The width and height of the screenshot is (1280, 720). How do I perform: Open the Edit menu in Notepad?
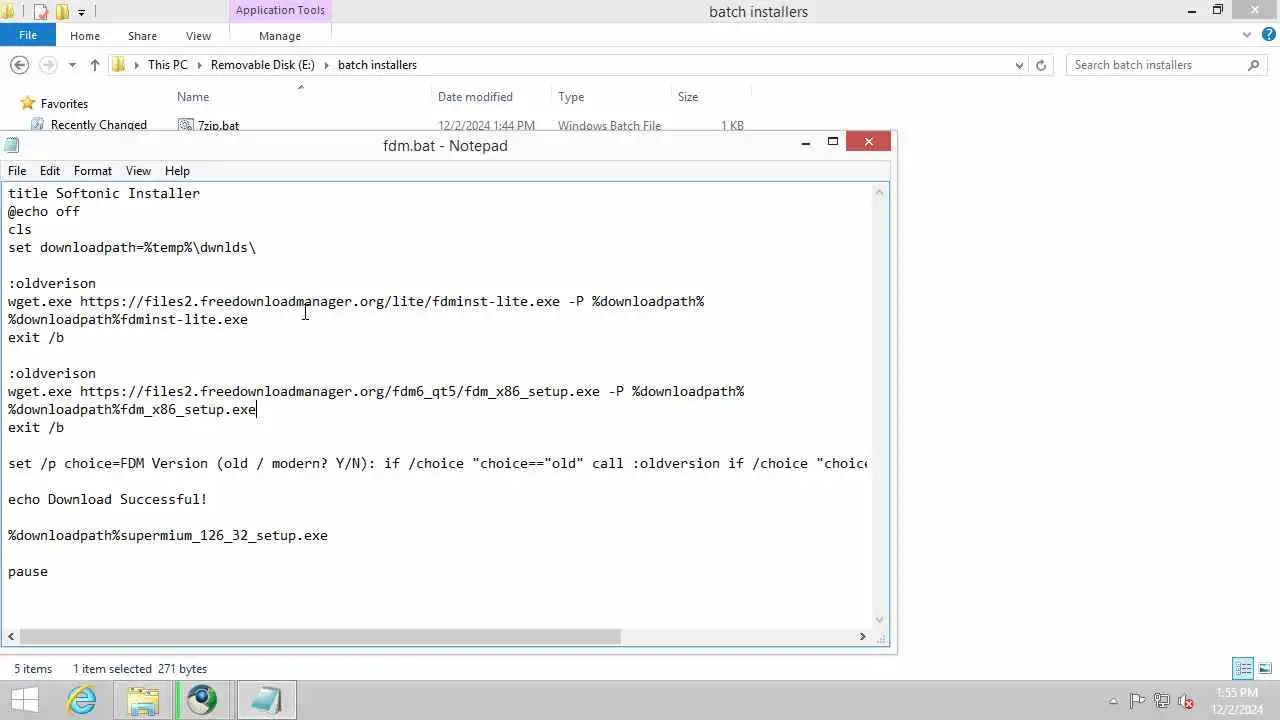click(50, 171)
